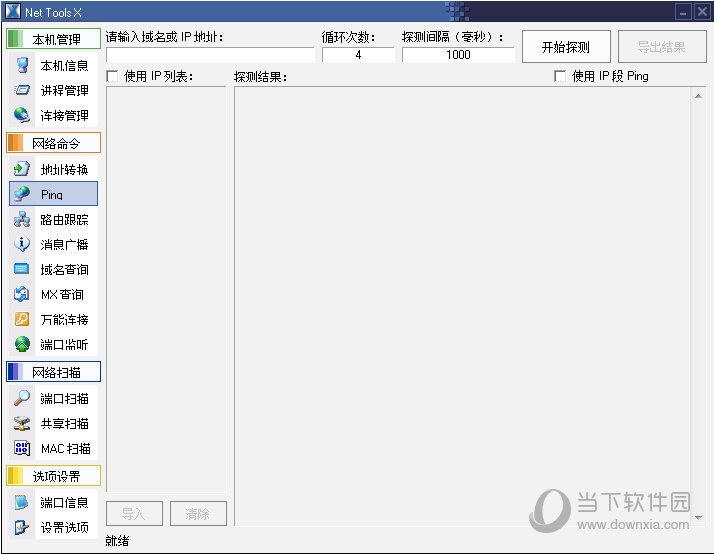This screenshot has width=714, height=554.
Task: Close the Net Tools X window
Action: coord(702,12)
